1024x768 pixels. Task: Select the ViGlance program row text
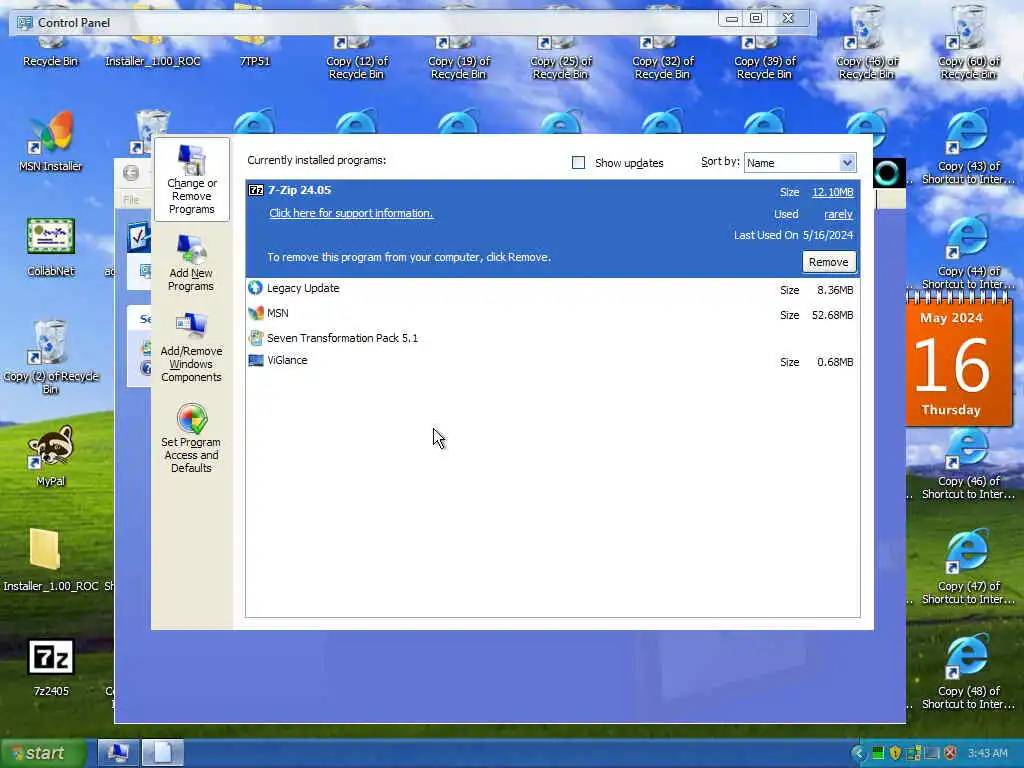pyautogui.click(x=287, y=360)
